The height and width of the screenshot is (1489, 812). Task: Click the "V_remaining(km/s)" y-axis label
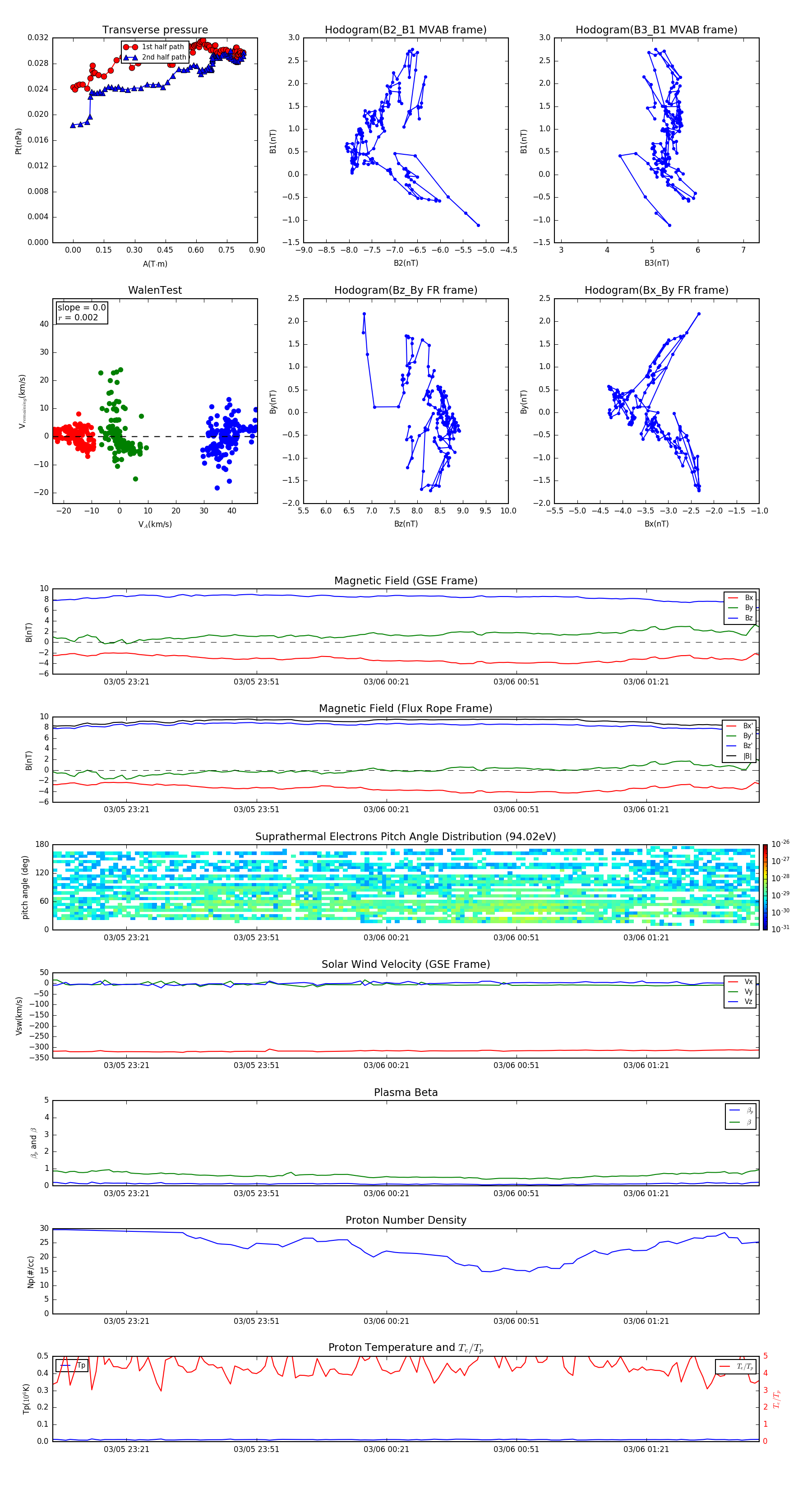(22, 401)
